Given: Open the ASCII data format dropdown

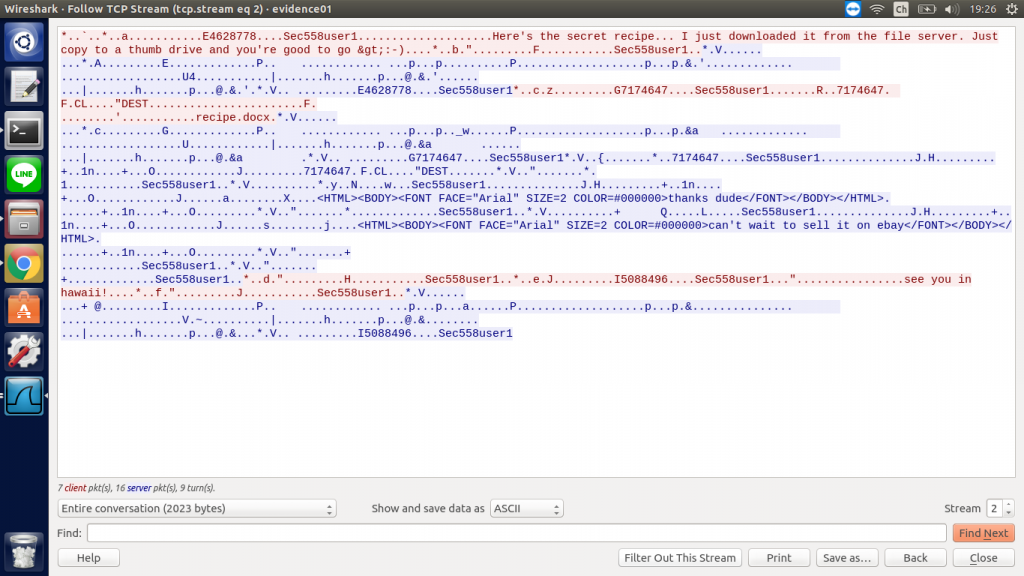Looking at the screenshot, I should click(x=526, y=508).
